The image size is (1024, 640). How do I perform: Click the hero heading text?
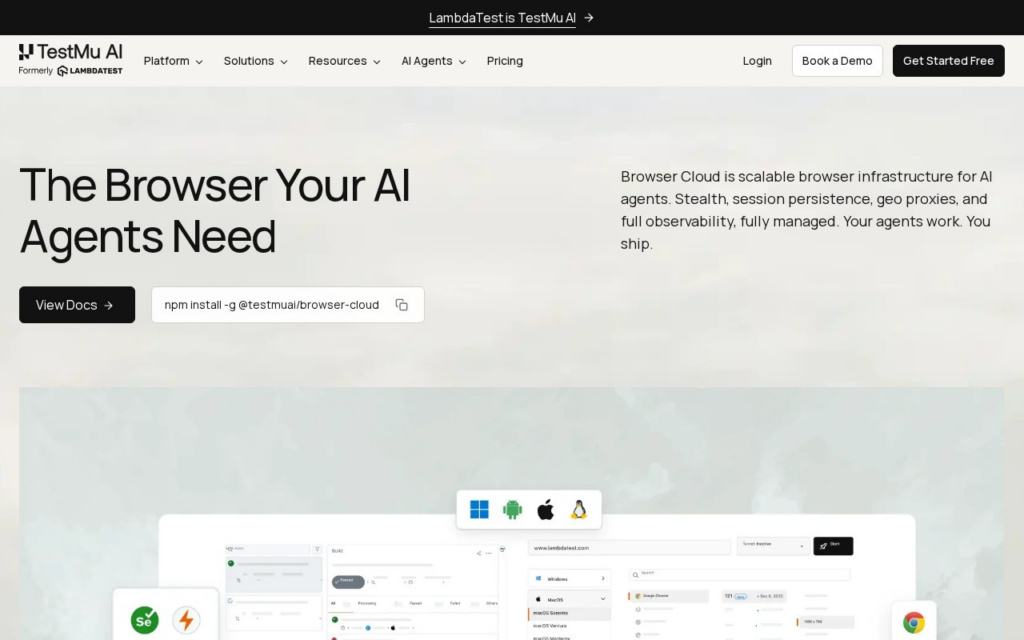215,210
